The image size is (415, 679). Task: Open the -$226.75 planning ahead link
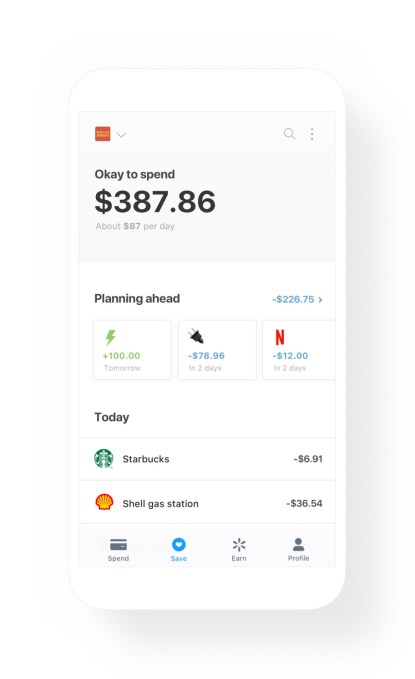tap(293, 299)
